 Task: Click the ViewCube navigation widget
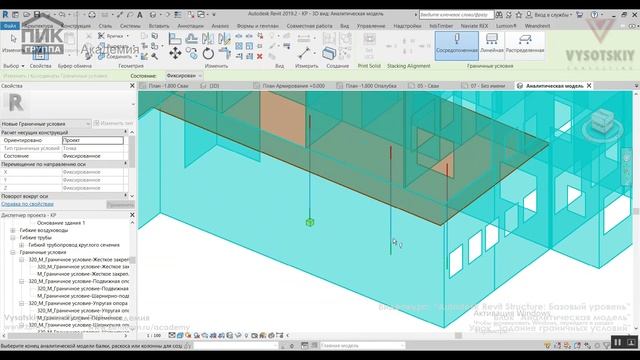coord(602,122)
